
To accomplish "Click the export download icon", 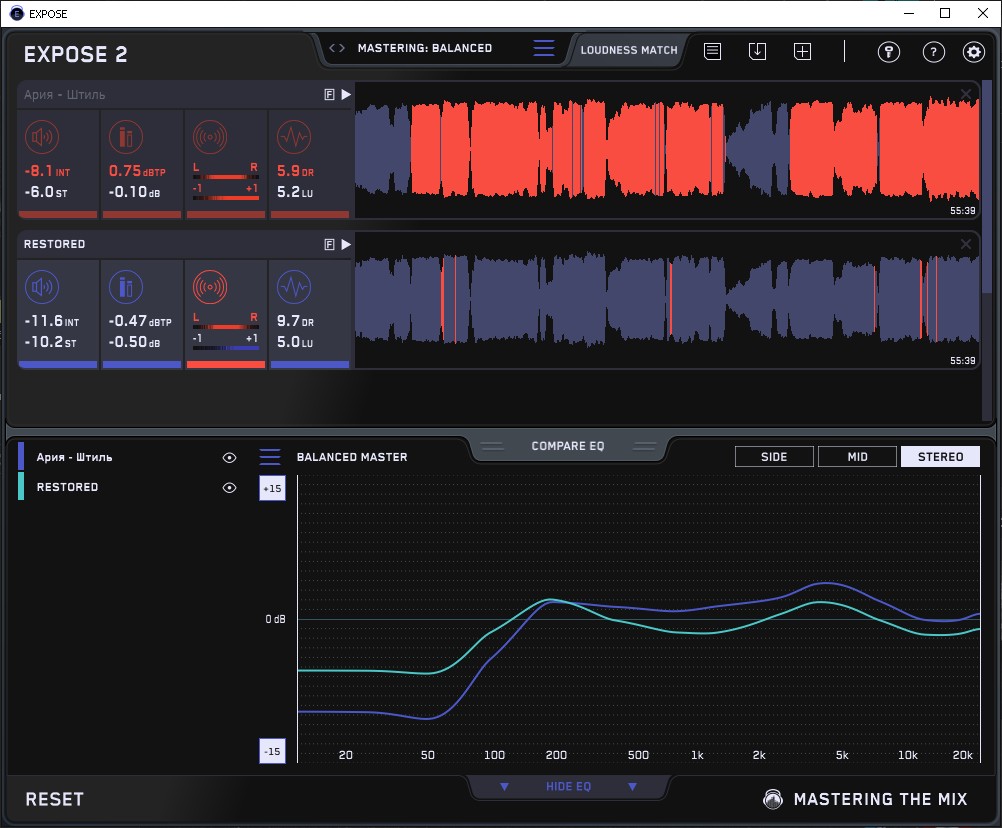I will (757, 51).
